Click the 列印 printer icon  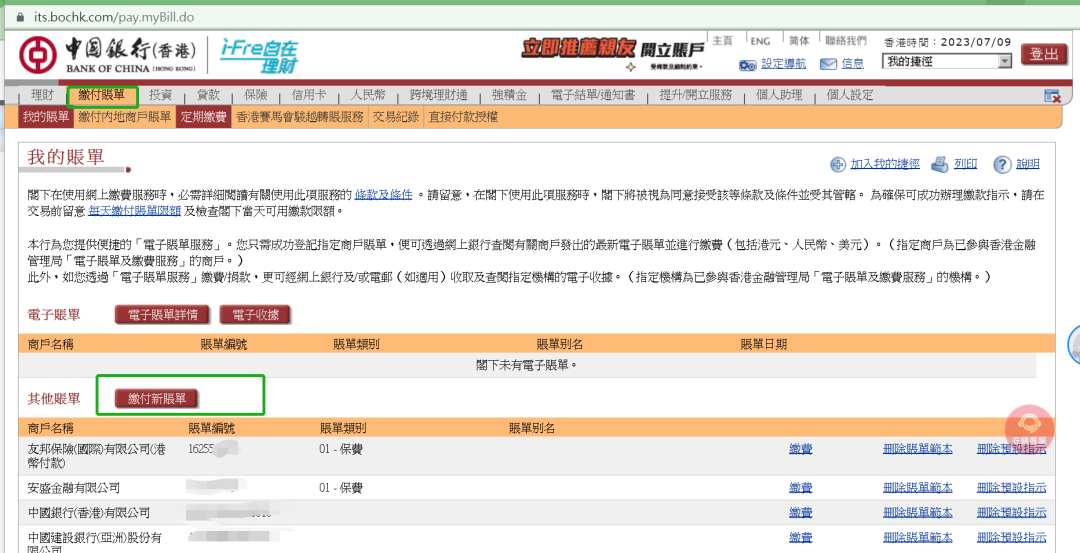pyautogui.click(x=940, y=164)
